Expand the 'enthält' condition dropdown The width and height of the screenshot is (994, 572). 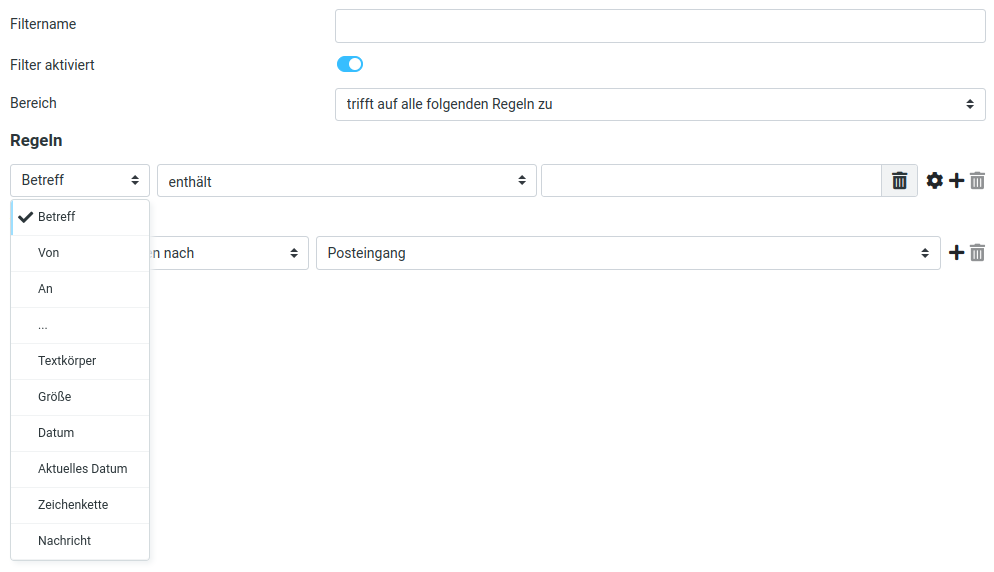point(346,181)
